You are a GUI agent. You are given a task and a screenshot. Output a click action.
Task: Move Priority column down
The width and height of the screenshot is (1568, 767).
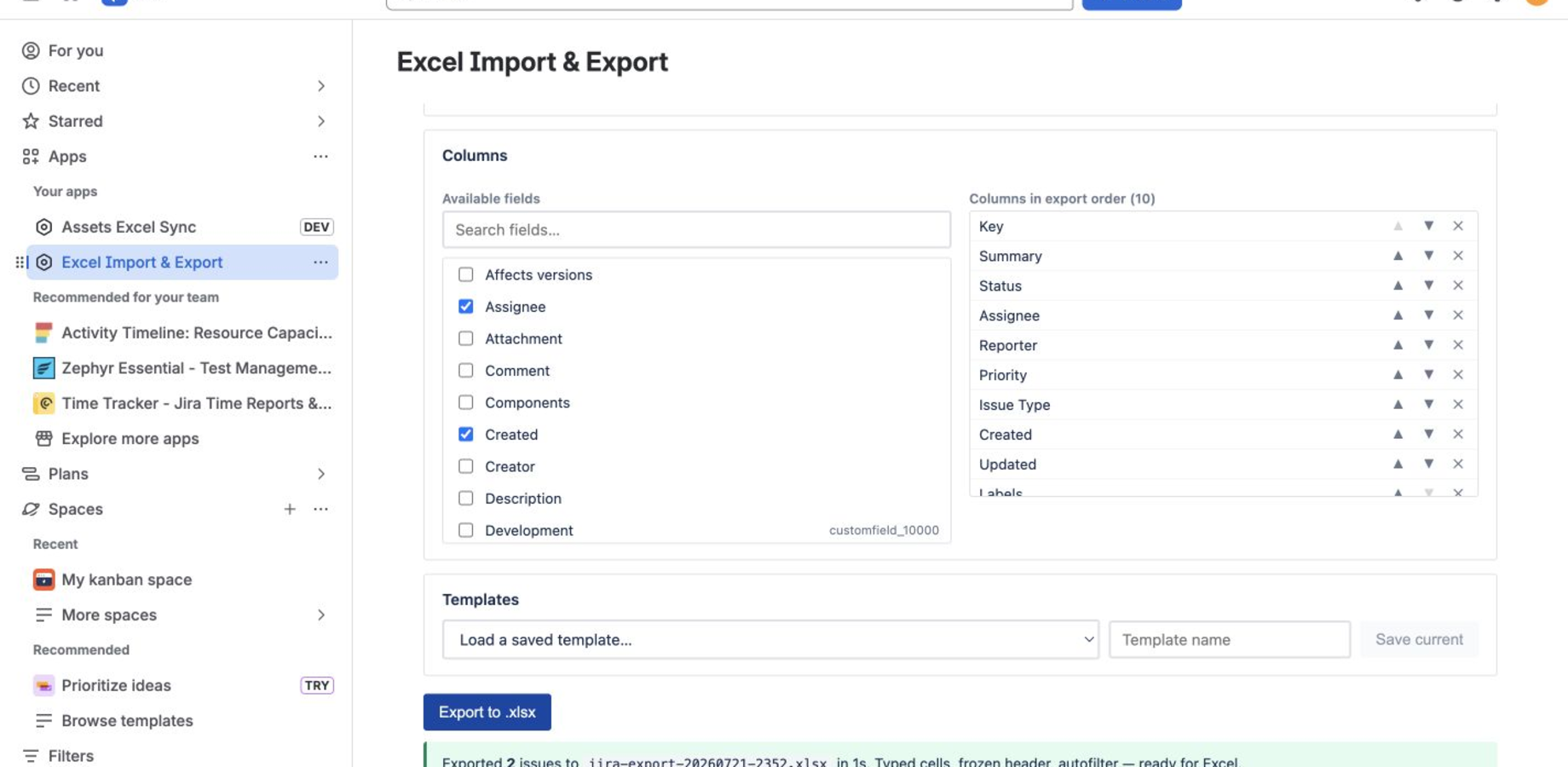click(1428, 375)
